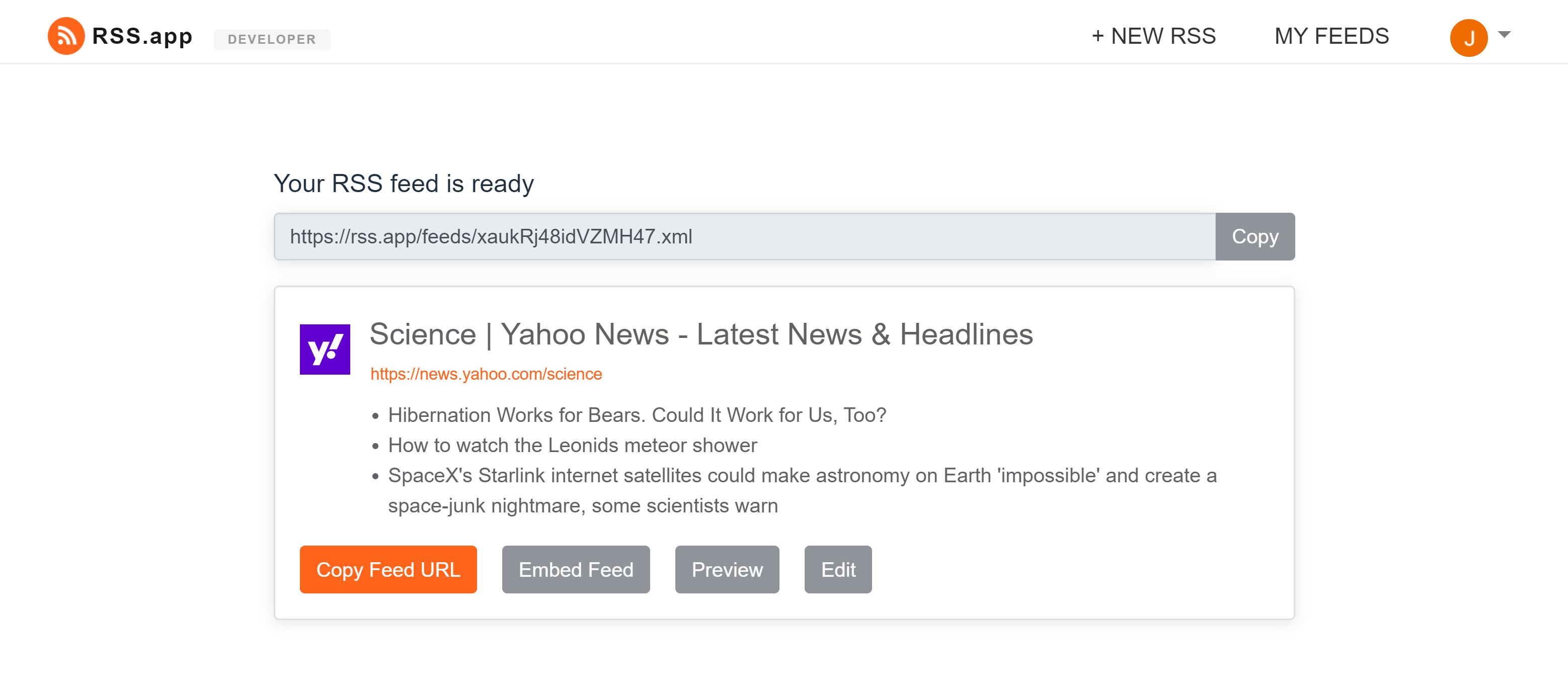Open the https://news.yahoo.com/science link

point(485,374)
